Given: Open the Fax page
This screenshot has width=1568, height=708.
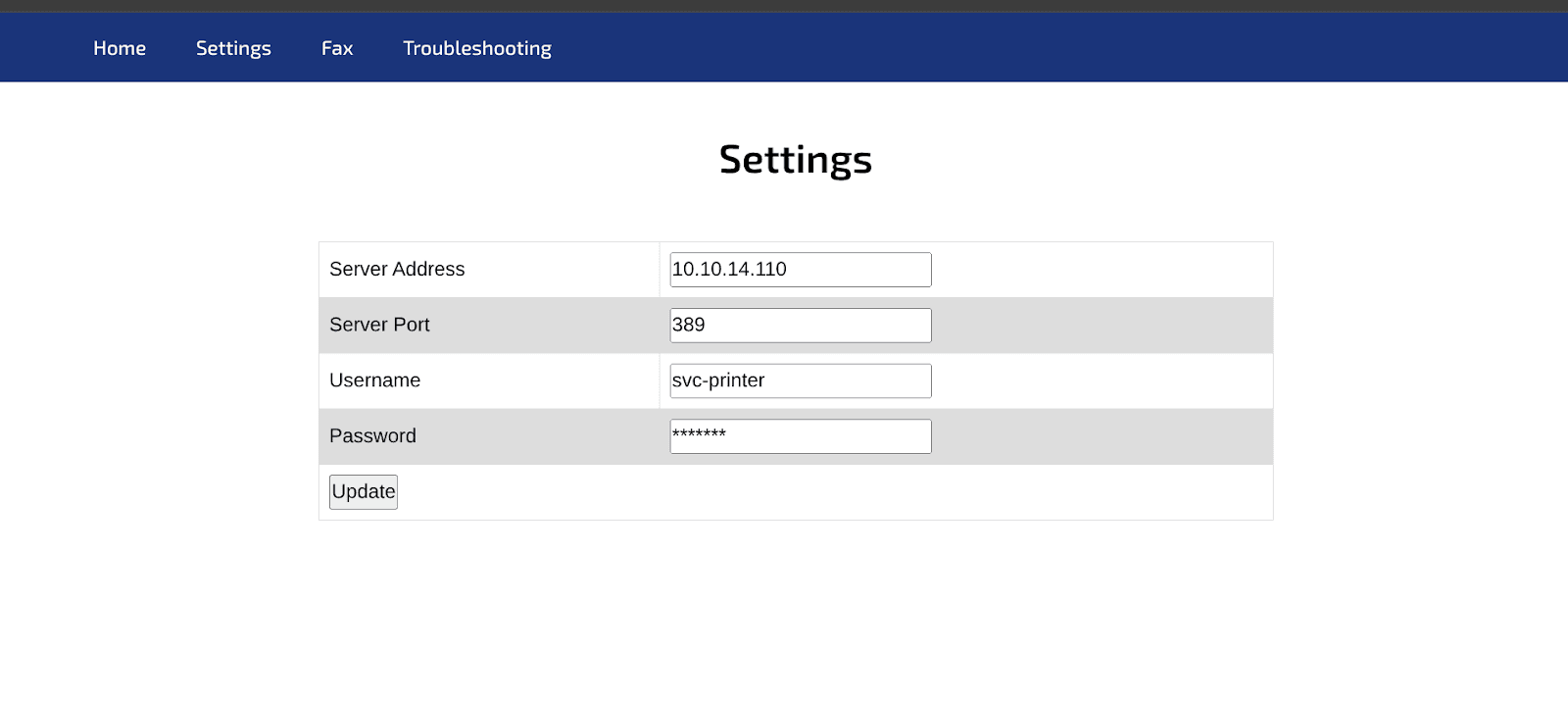Looking at the screenshot, I should click(337, 48).
